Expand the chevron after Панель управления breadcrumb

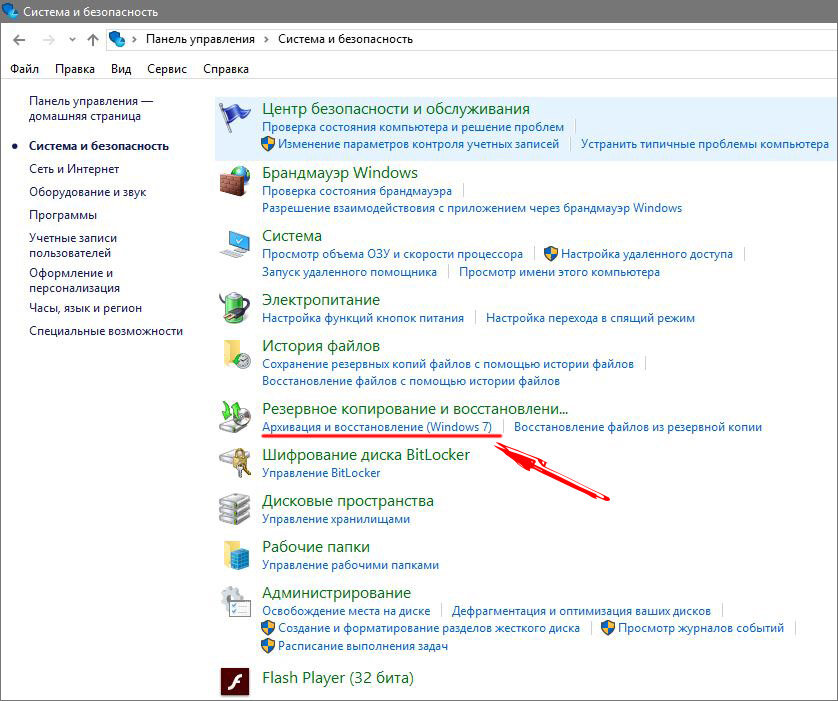tap(266, 39)
